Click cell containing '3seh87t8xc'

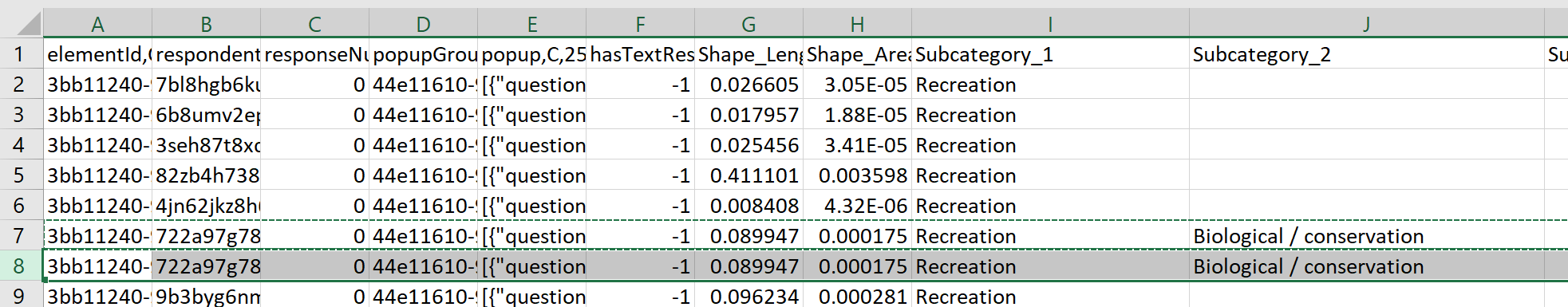206,145
